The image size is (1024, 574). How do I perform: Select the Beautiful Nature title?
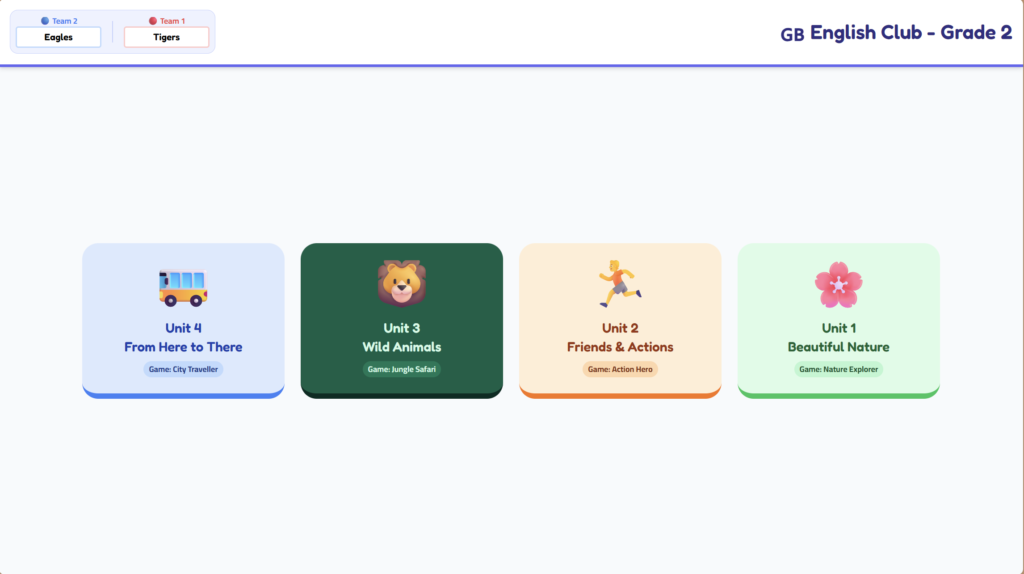click(838, 347)
